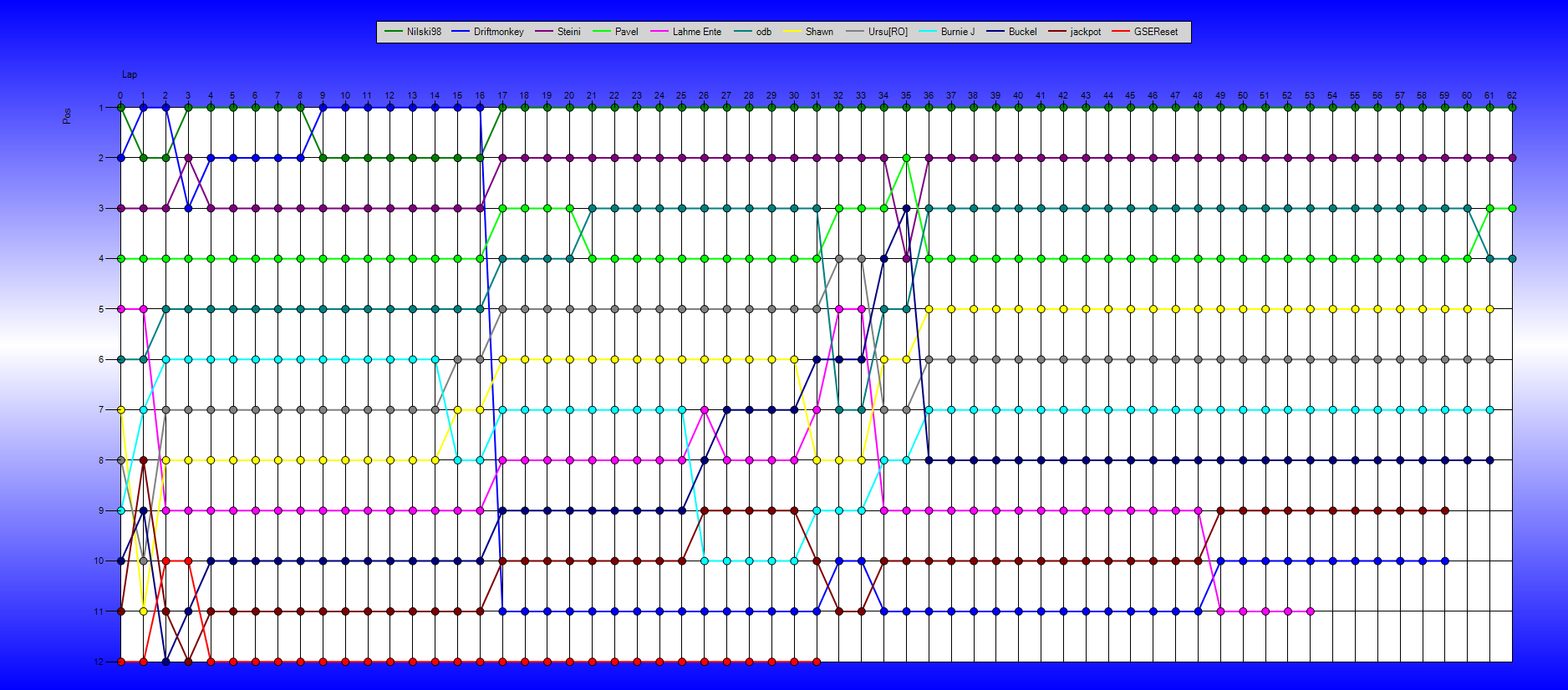This screenshot has width=1568, height=690.
Task: Click Pavel's marker at lap 62 position 3
Action: (x=1512, y=208)
